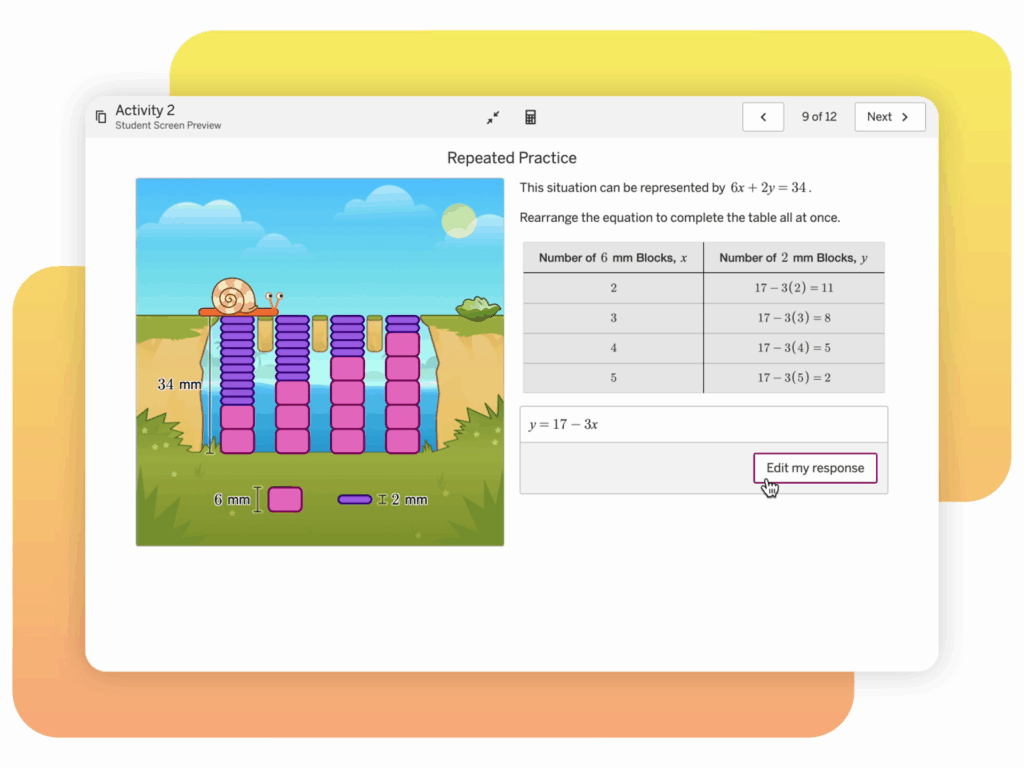The width and height of the screenshot is (1024, 768).
Task: Expand the Number of 6 mm Blocks column header
Action: [x=612, y=257]
